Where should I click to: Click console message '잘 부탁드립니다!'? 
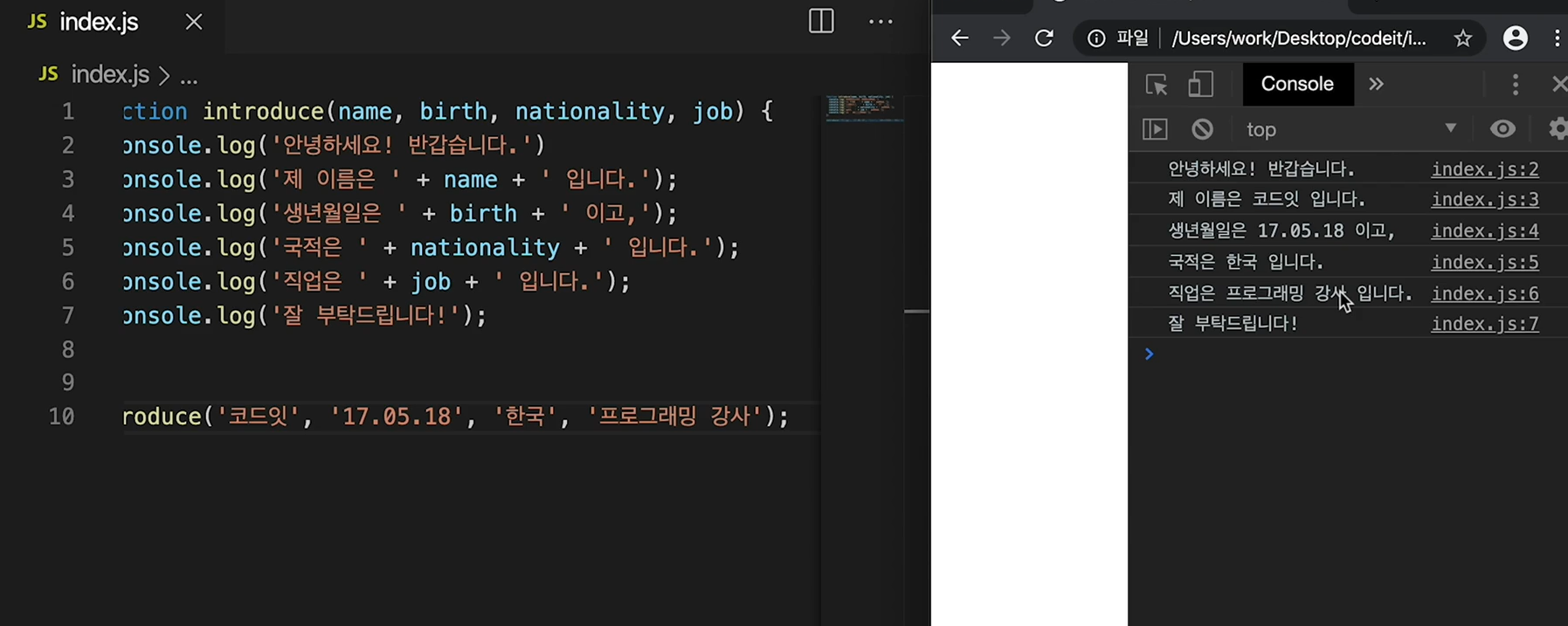1233,324
